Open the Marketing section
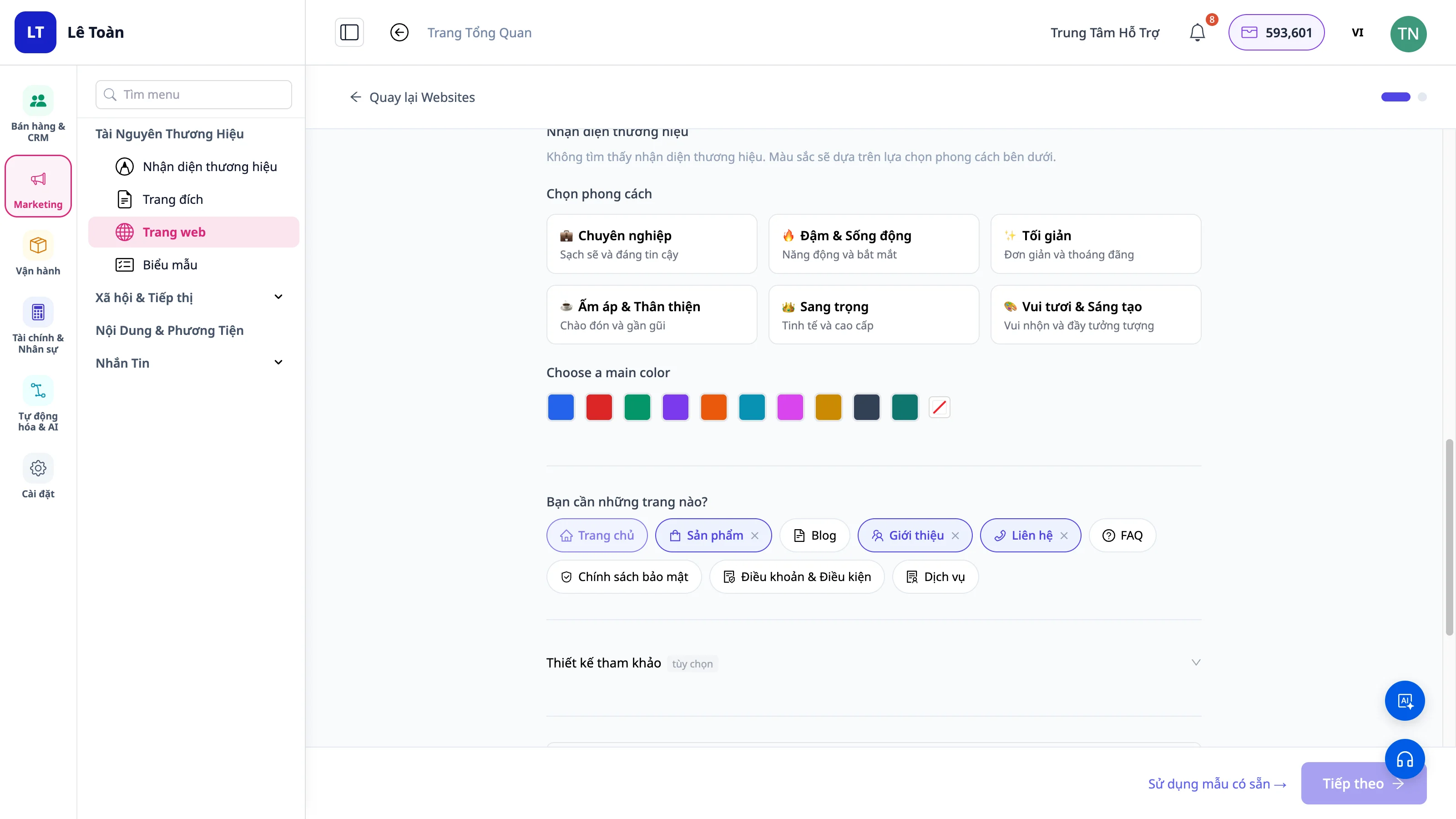The image size is (1456, 819). pyautogui.click(x=38, y=186)
